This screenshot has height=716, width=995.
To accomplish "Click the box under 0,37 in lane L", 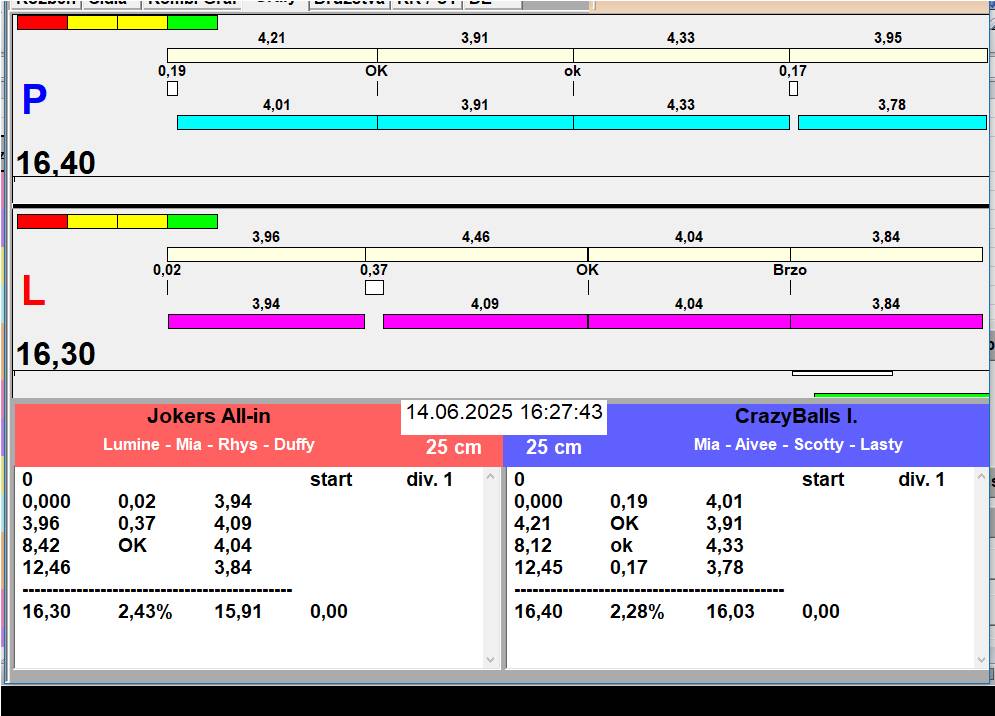I will 374,288.
